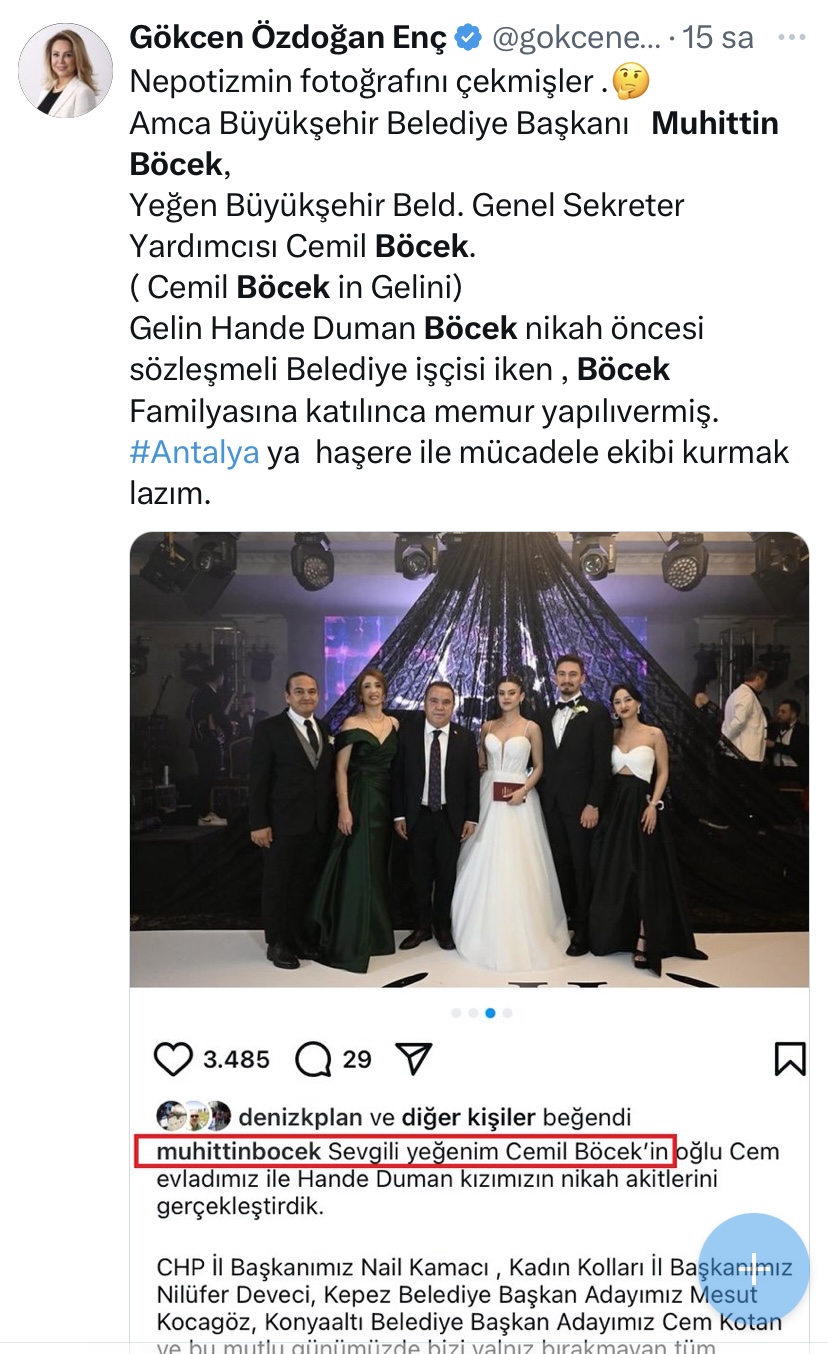Click the Gökcen Özdoğan Enç display name

point(288,39)
